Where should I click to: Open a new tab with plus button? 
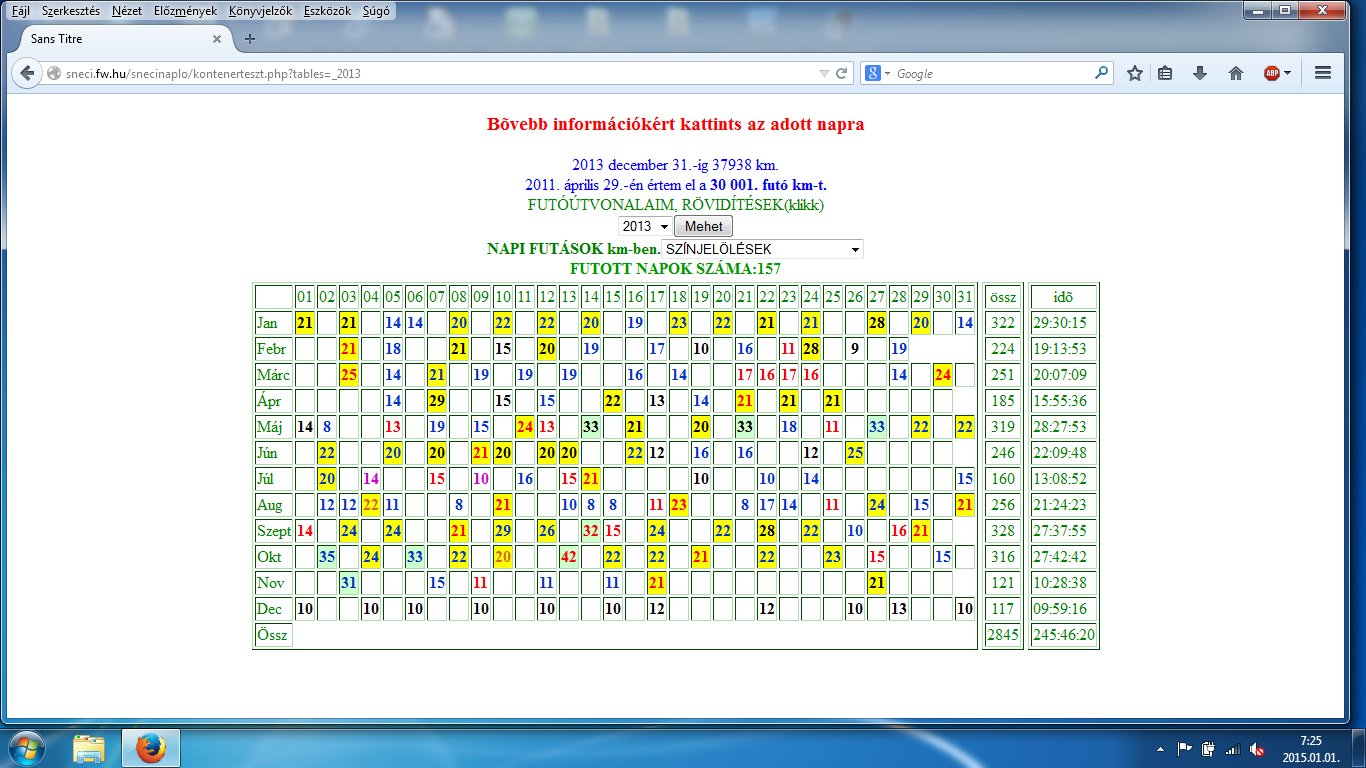tap(250, 39)
